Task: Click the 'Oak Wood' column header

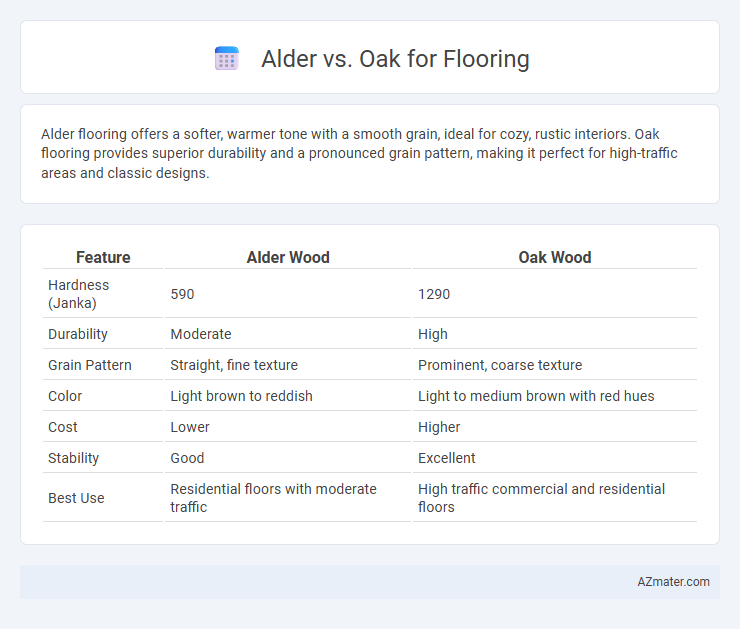Action: [x=555, y=257]
